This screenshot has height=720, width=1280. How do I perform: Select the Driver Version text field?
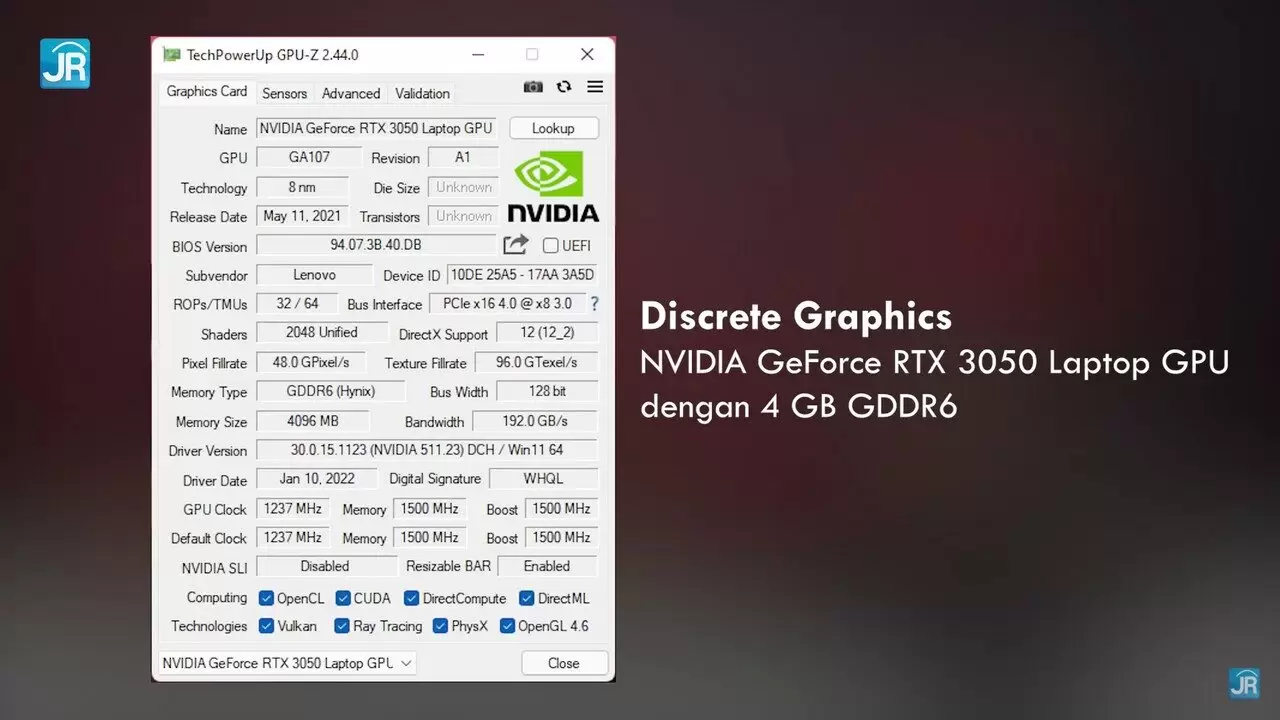pyautogui.click(x=428, y=450)
